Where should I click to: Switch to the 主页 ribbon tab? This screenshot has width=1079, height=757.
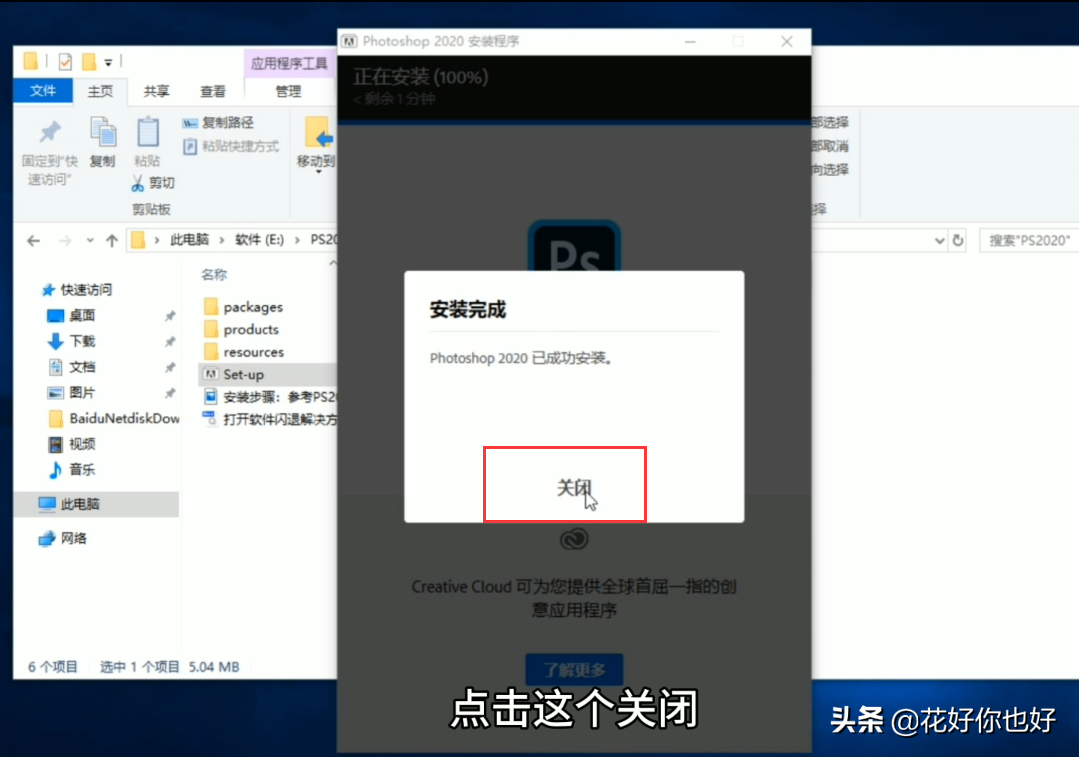click(100, 91)
